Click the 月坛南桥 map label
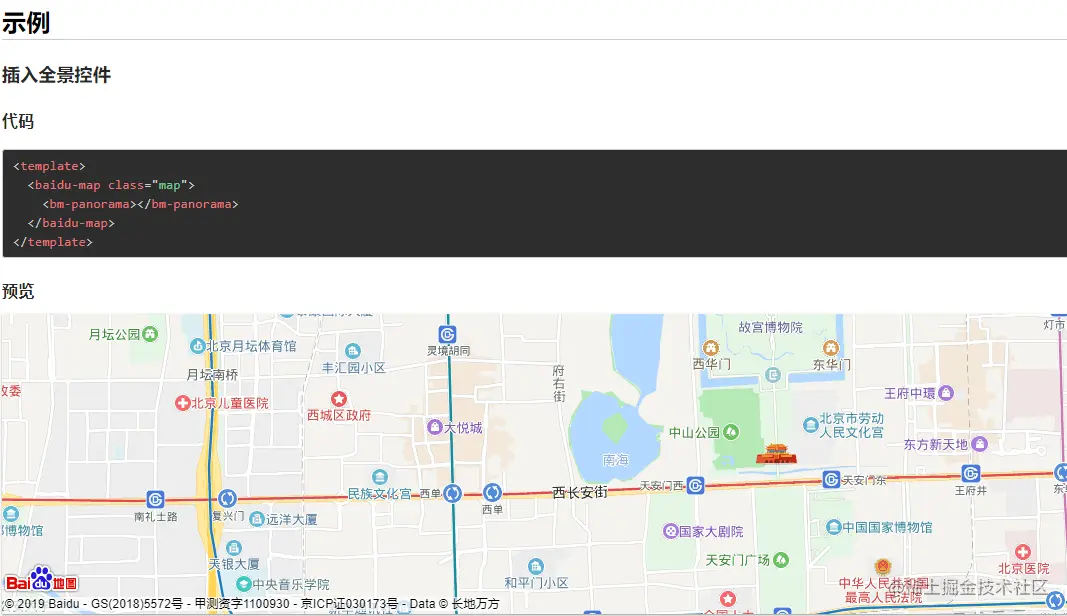 pos(212,374)
